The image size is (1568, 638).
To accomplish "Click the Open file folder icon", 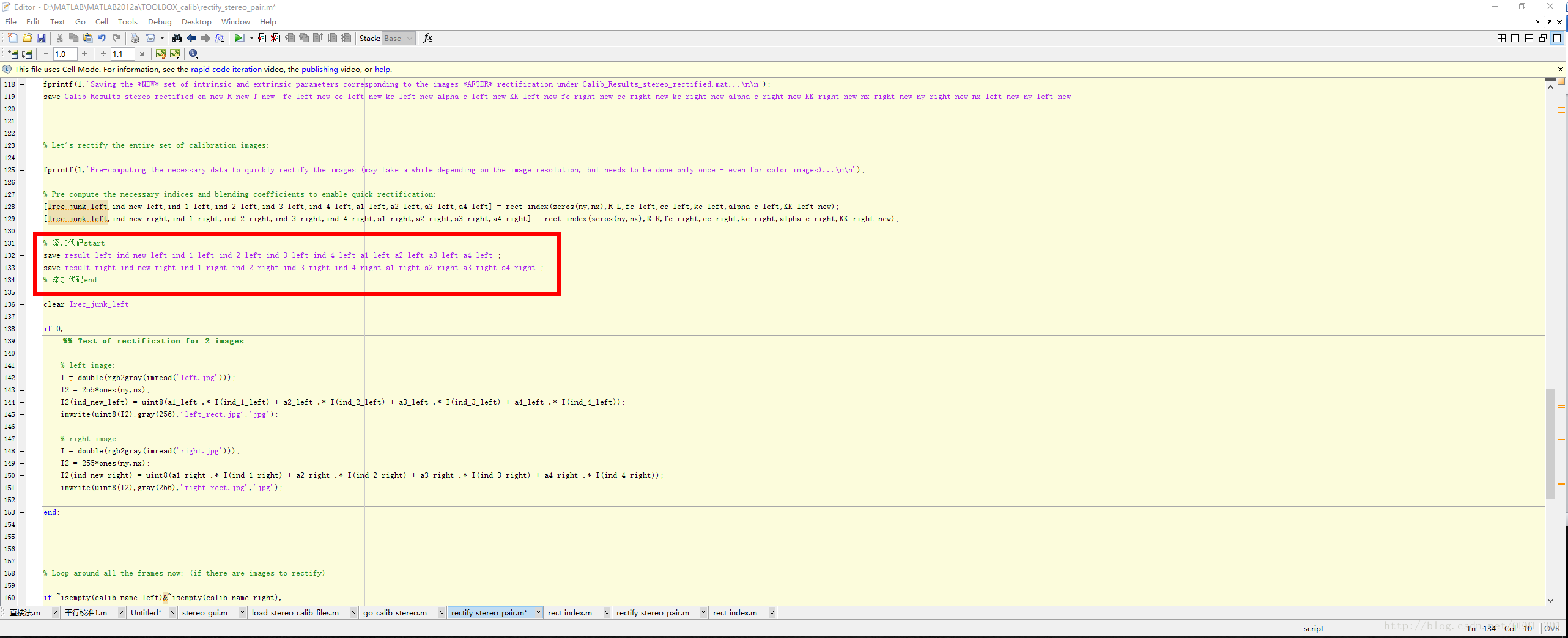I will [27, 38].
